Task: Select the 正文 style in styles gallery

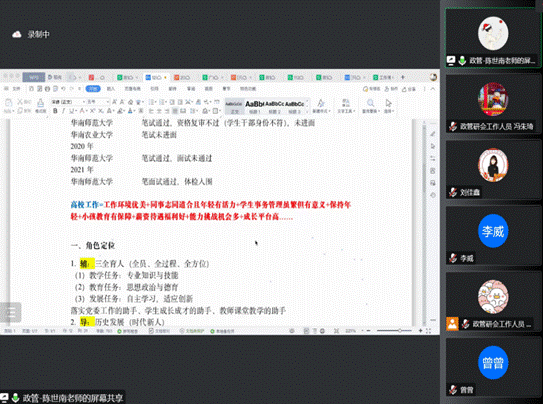Action: point(234,107)
